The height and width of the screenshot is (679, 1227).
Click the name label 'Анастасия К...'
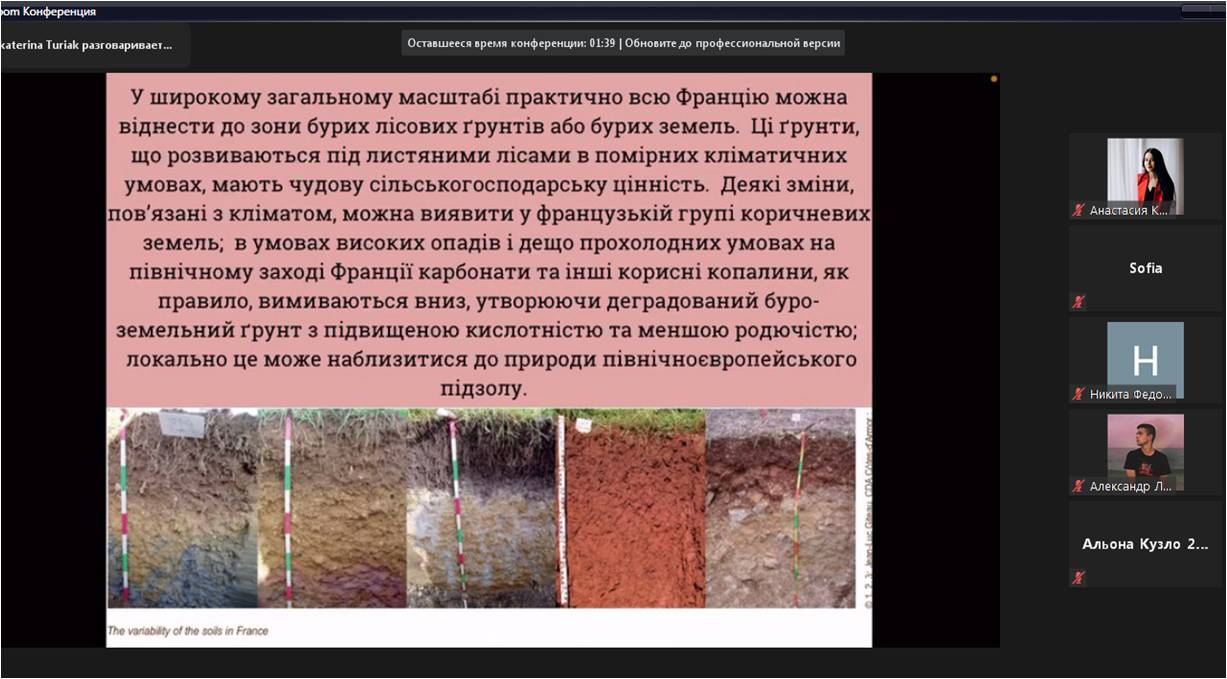1128,210
